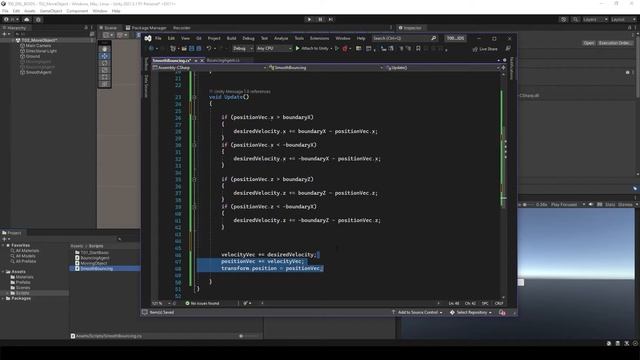Toggle Game view Gizmos button
640x360 pixels.
click(625, 204)
